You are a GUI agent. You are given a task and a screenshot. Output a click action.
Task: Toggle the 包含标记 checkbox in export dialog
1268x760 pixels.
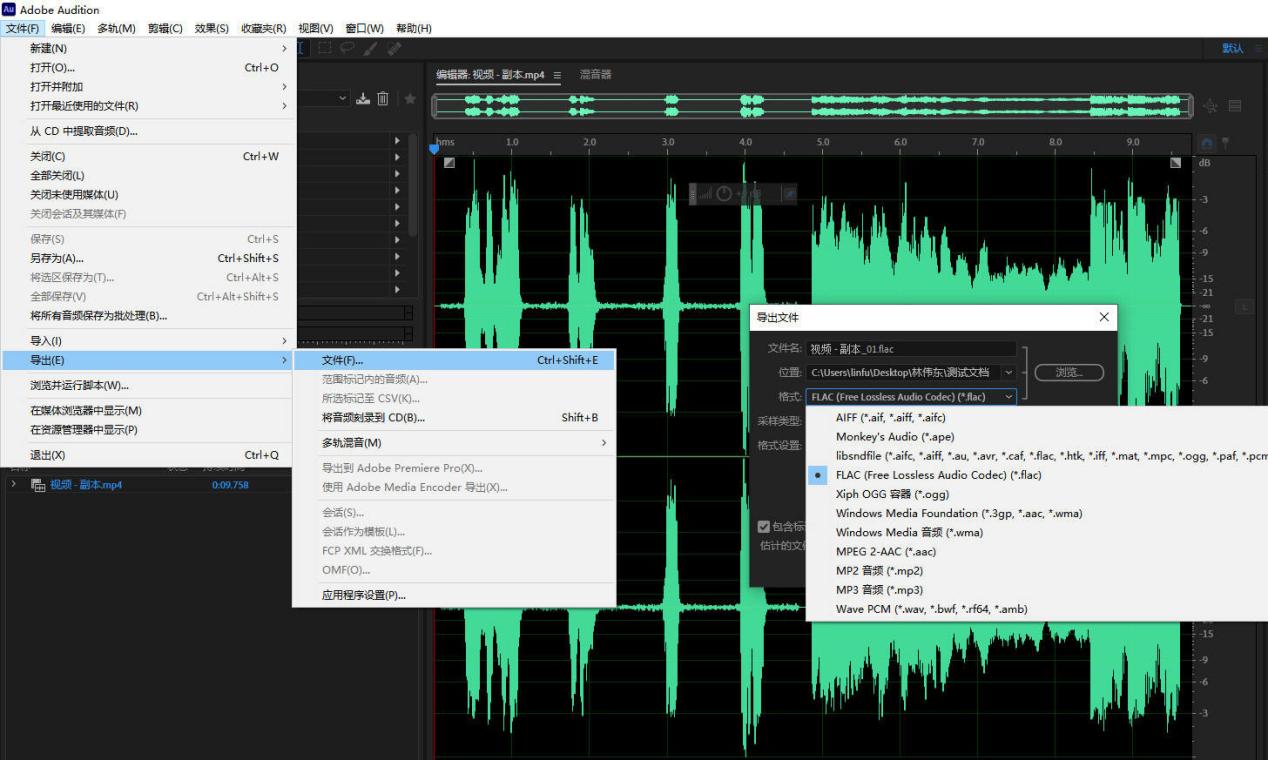tap(764, 526)
